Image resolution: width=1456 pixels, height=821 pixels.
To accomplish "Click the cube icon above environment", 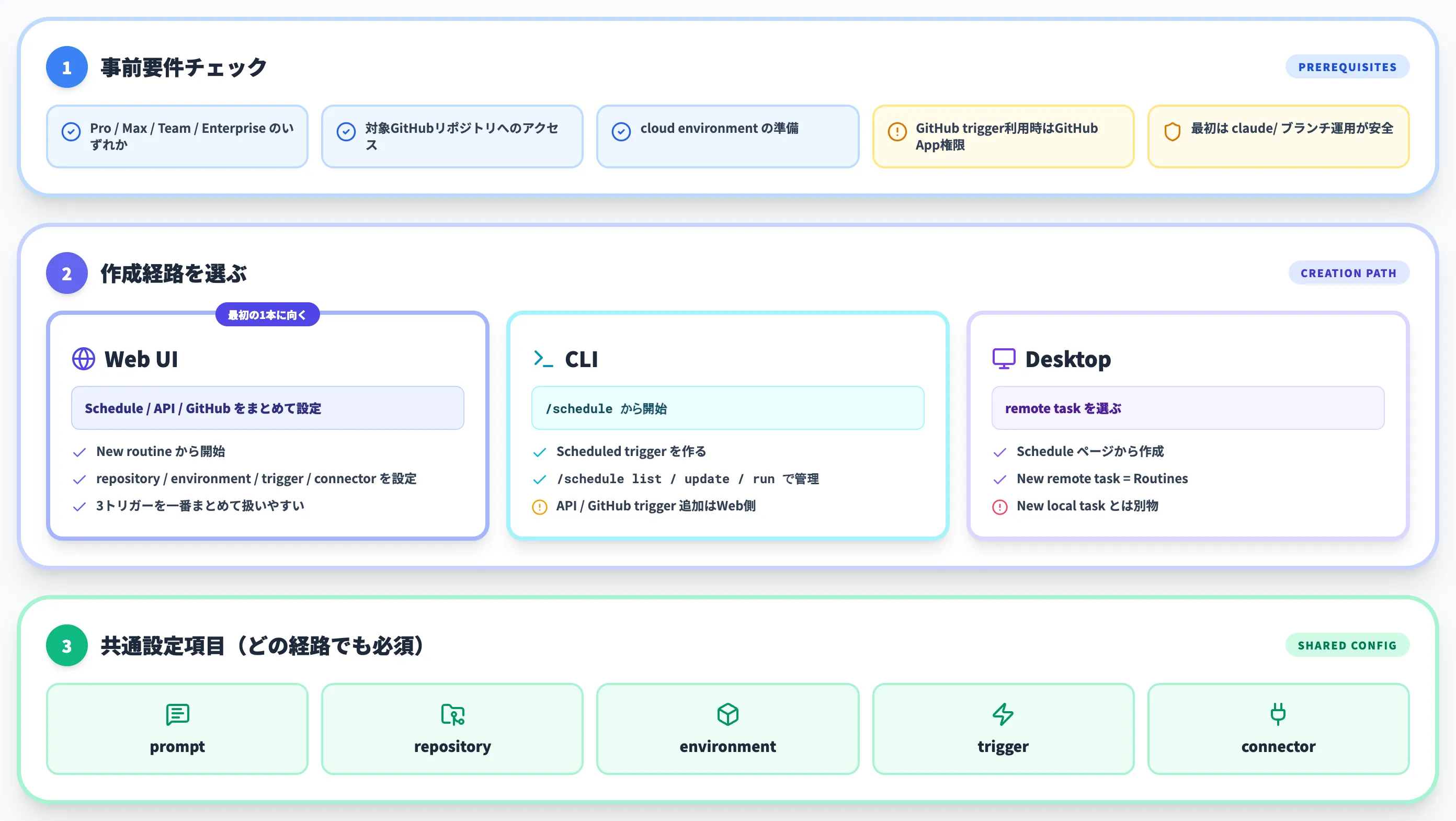I will (728, 714).
